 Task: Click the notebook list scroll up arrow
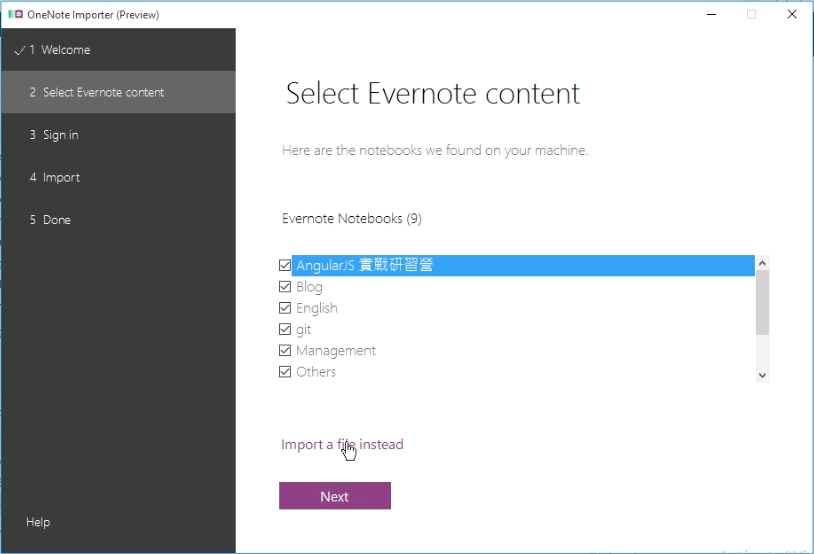[x=762, y=263]
